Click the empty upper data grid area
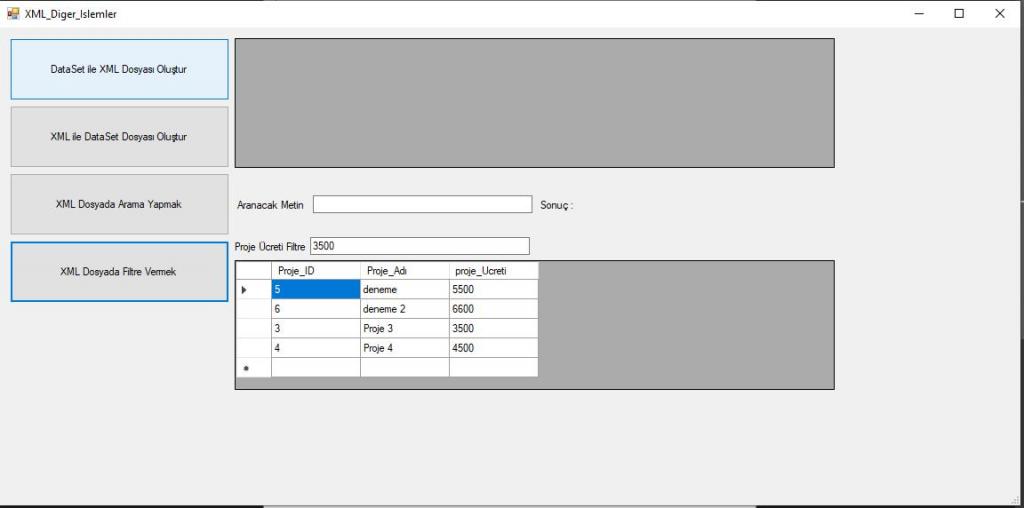 tap(534, 103)
